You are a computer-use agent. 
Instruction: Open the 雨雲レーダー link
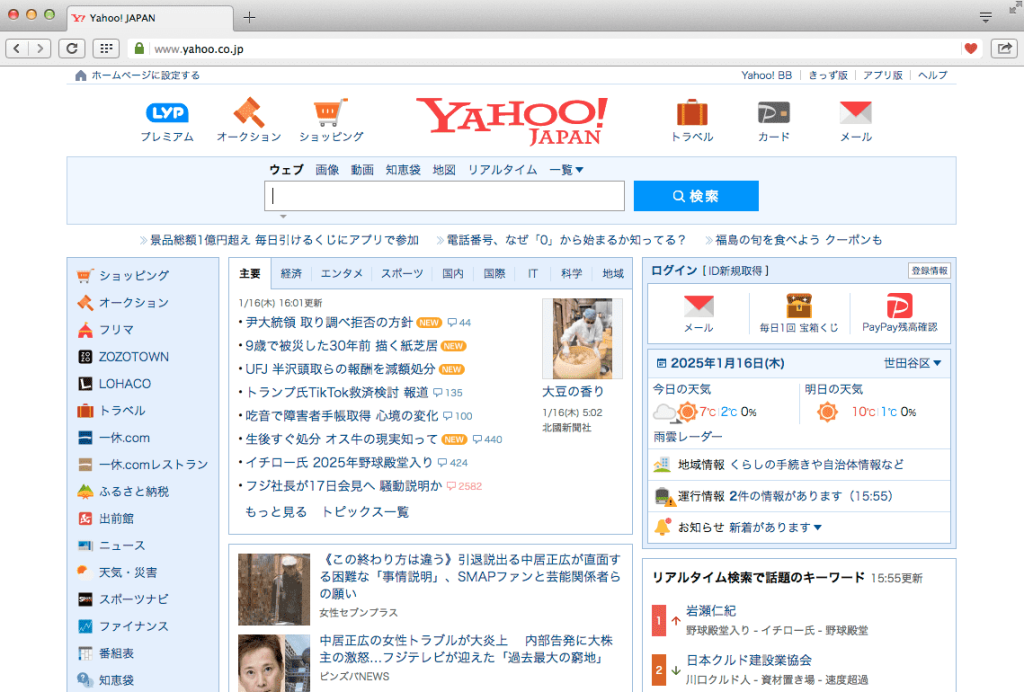tap(688, 437)
